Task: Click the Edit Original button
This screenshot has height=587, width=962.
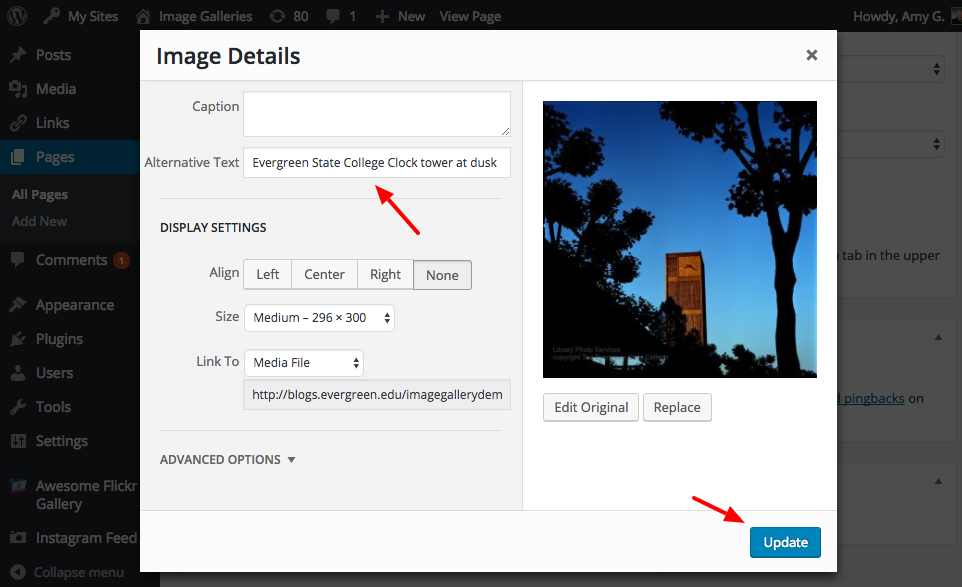Action: 591,407
